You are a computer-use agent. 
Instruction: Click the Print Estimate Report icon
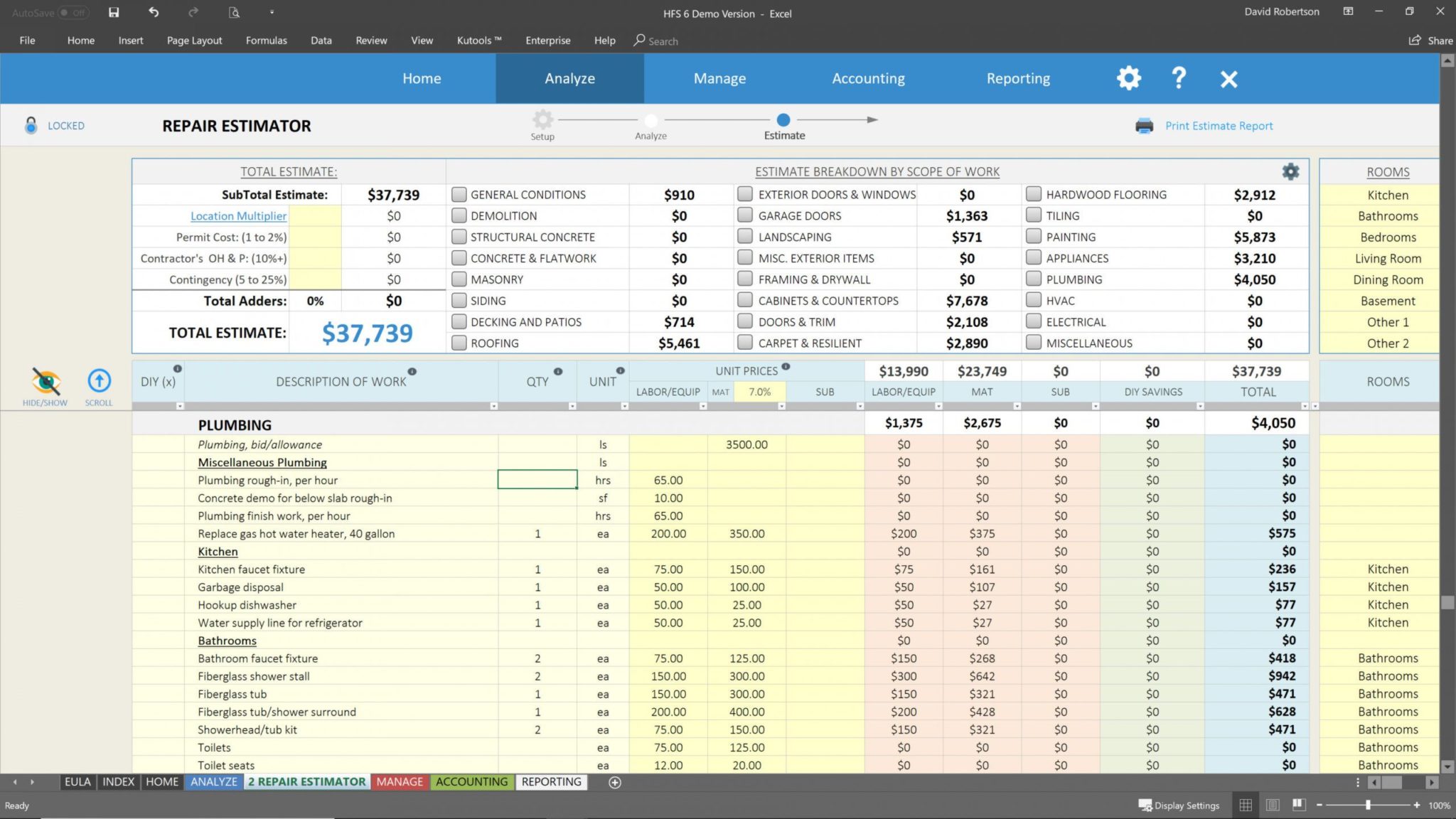1143,125
